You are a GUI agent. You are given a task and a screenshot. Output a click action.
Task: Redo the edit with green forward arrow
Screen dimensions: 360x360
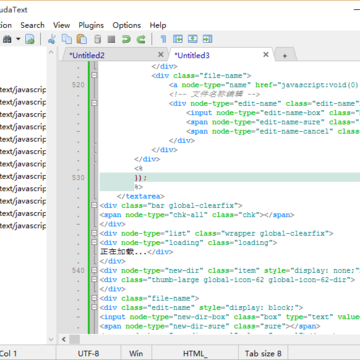(141, 39)
